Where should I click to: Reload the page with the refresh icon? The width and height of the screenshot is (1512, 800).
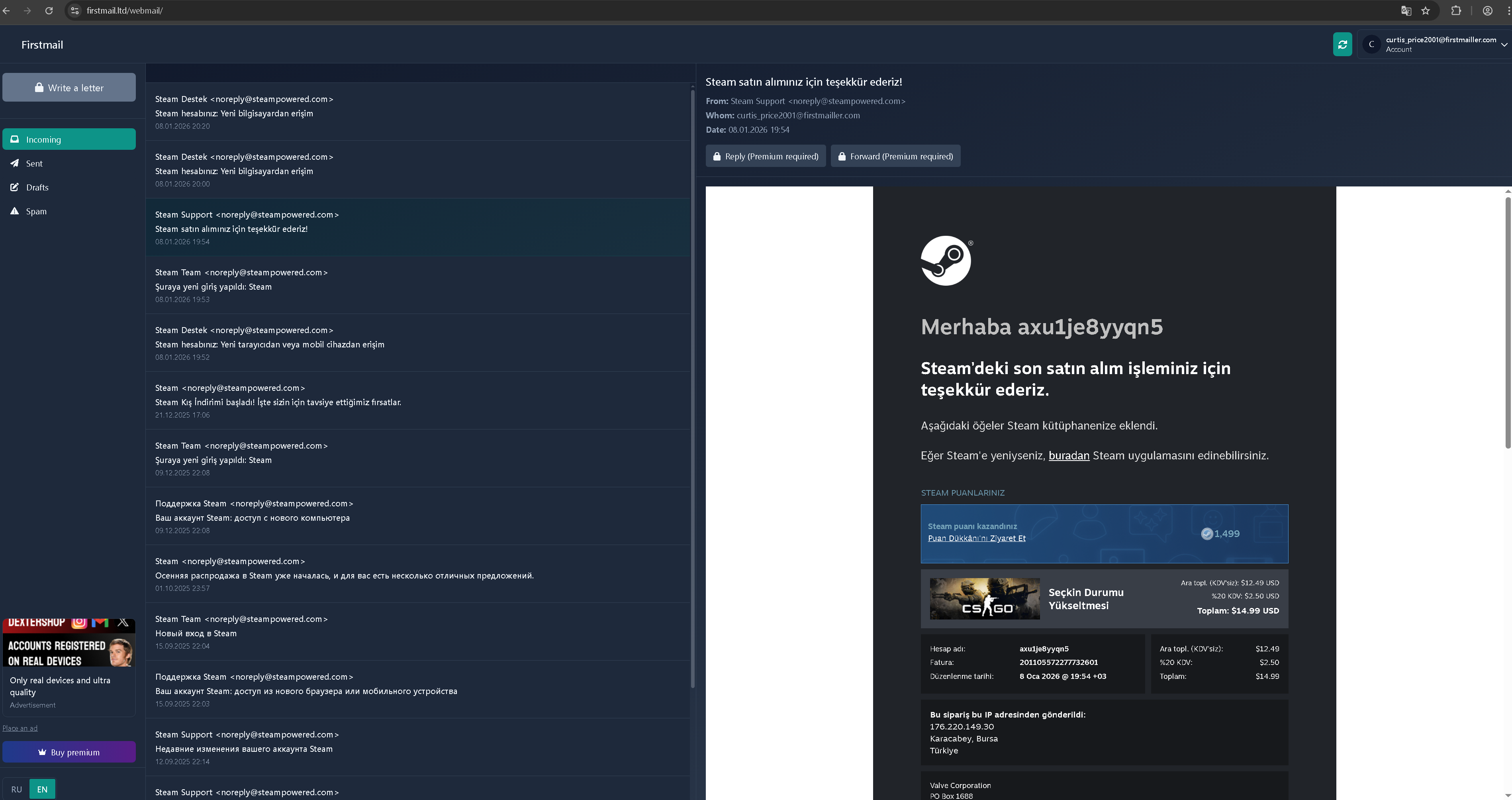(x=49, y=11)
